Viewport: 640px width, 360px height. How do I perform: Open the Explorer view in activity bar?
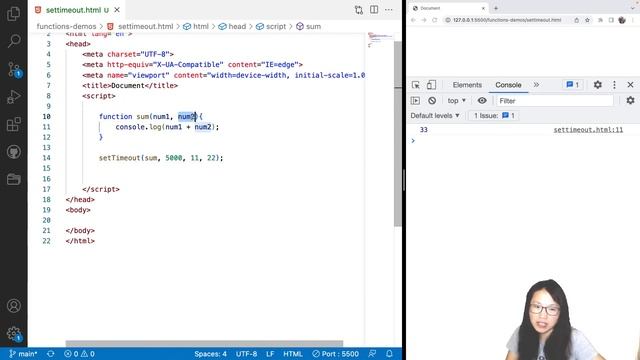coord(13,13)
